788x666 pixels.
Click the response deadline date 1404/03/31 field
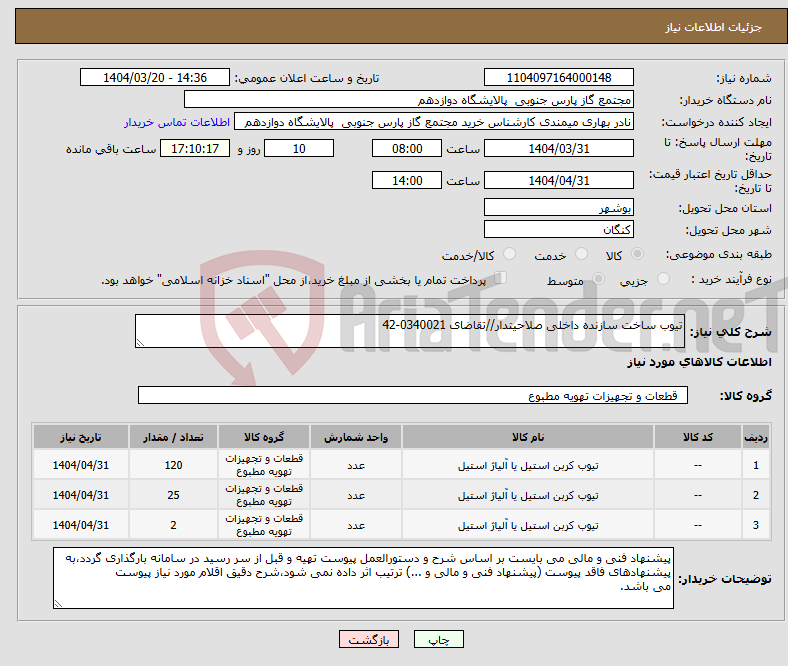click(x=559, y=149)
